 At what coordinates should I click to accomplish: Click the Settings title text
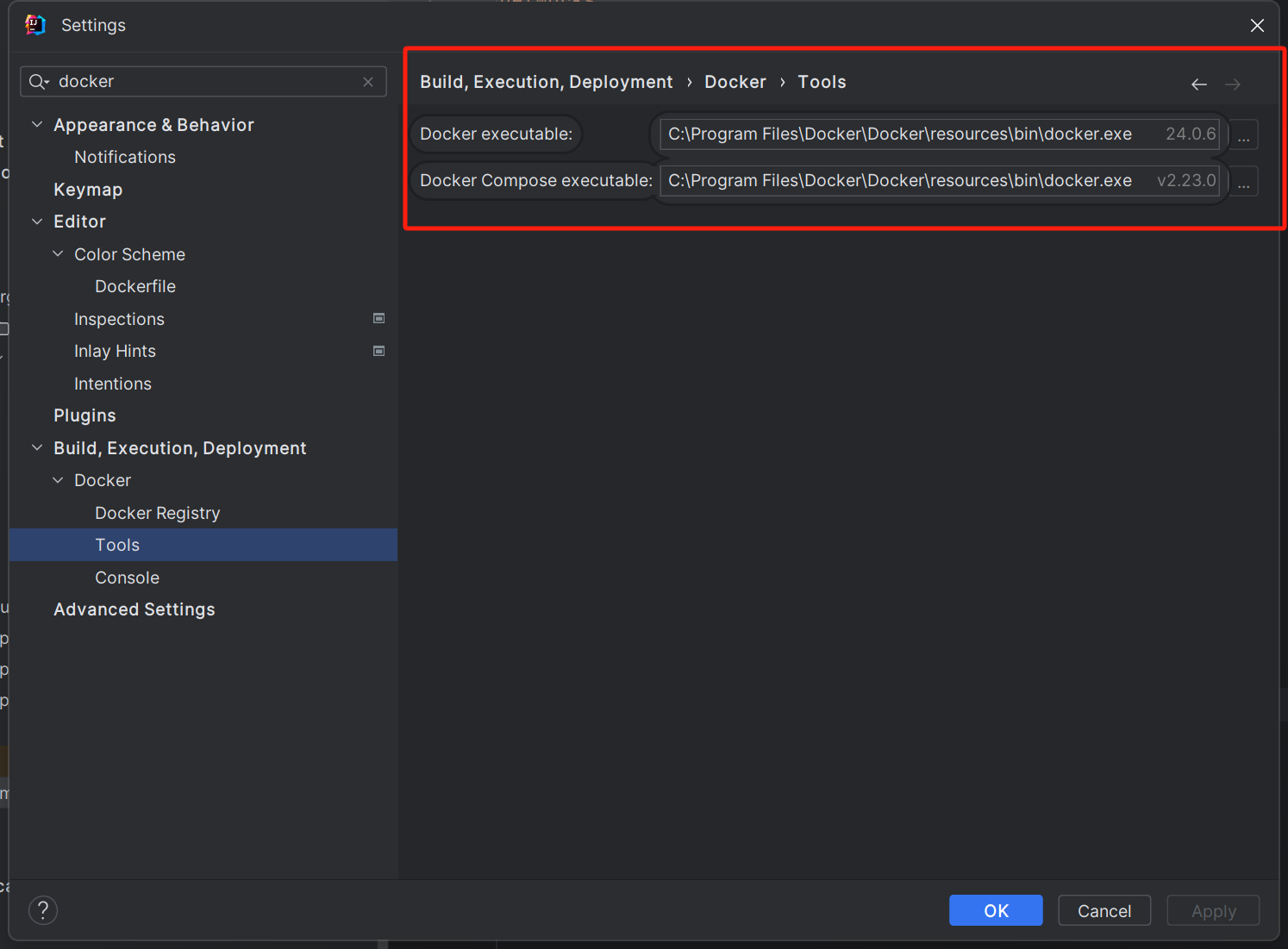[x=93, y=26]
